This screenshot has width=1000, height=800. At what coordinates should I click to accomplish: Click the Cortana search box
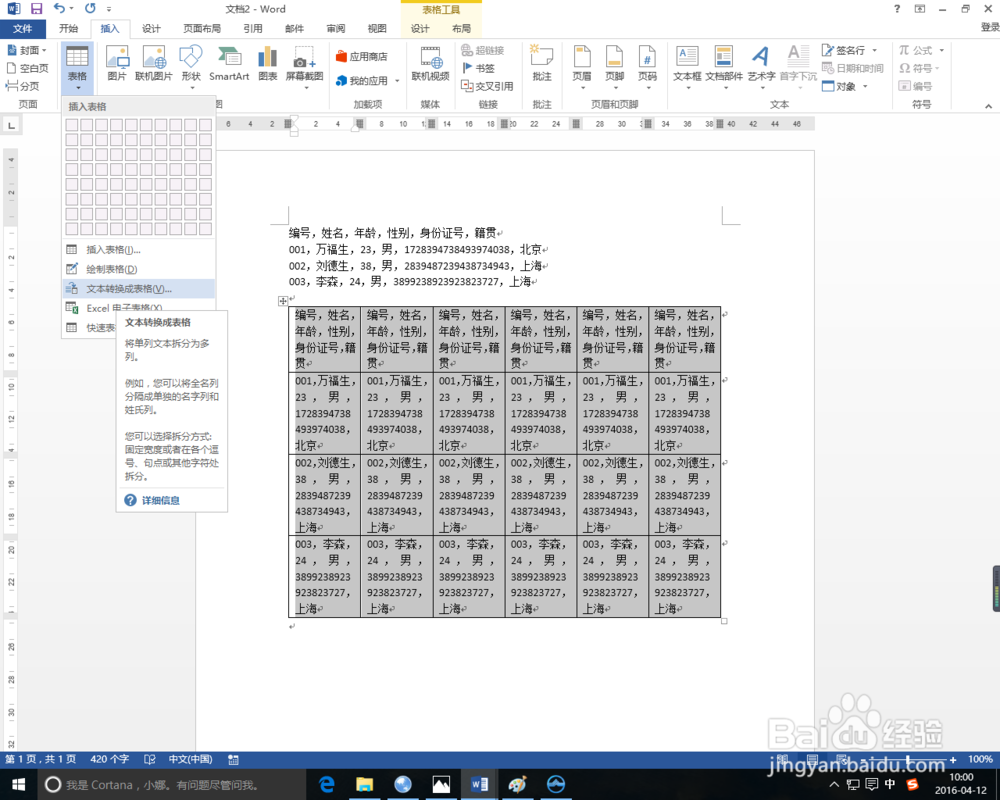click(x=170, y=785)
